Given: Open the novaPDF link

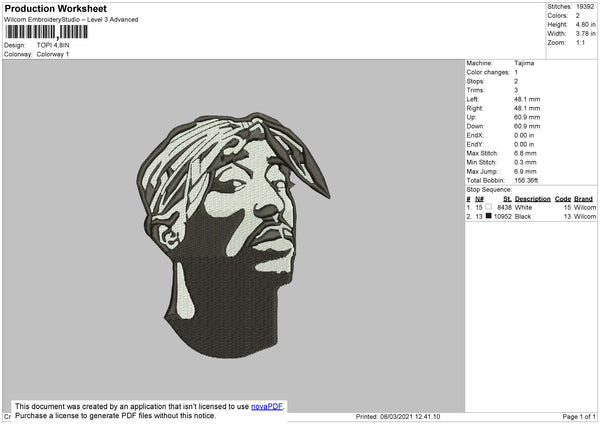Looking at the screenshot, I should [267, 406].
